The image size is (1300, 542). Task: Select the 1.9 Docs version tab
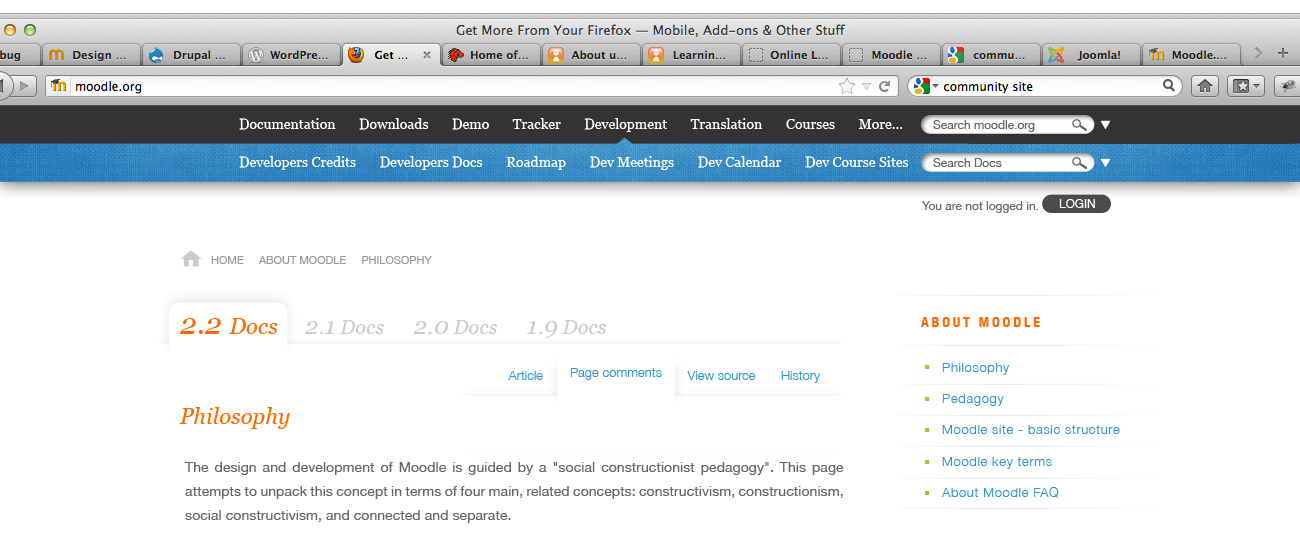[566, 327]
